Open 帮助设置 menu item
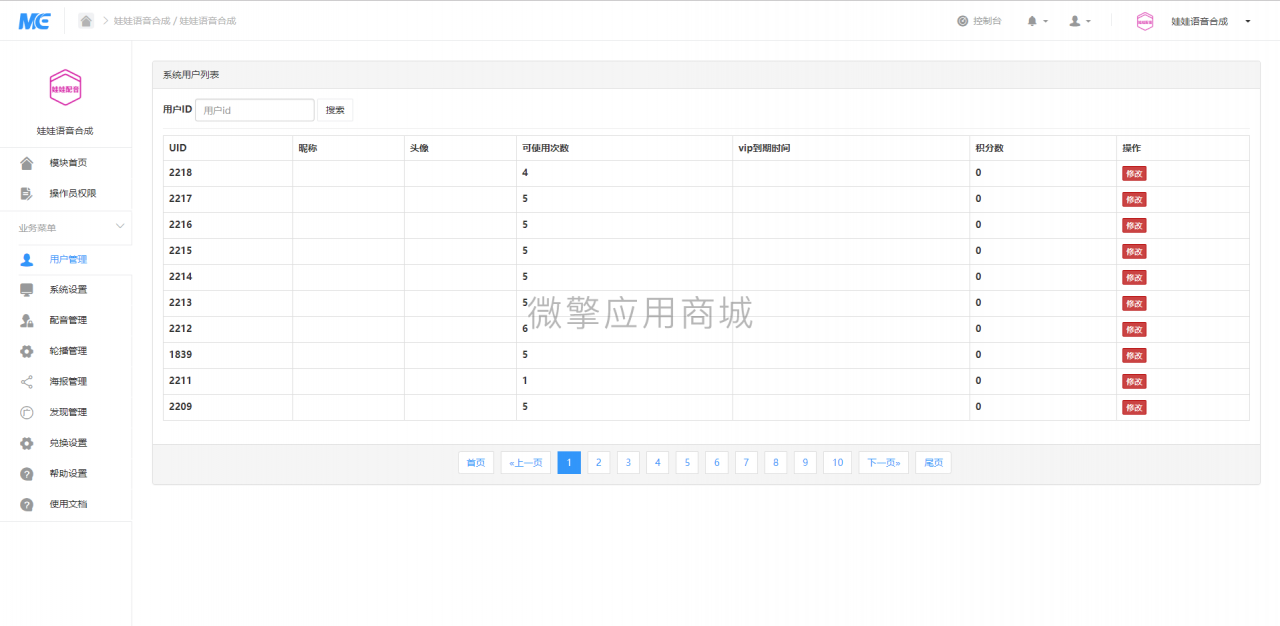 66,473
